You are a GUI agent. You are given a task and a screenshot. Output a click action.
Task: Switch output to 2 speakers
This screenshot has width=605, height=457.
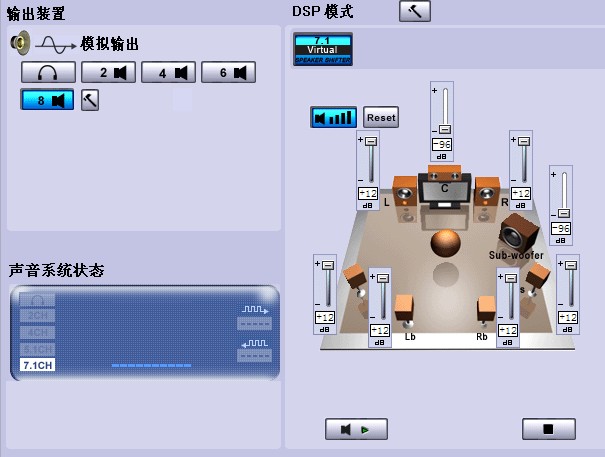click(x=108, y=72)
